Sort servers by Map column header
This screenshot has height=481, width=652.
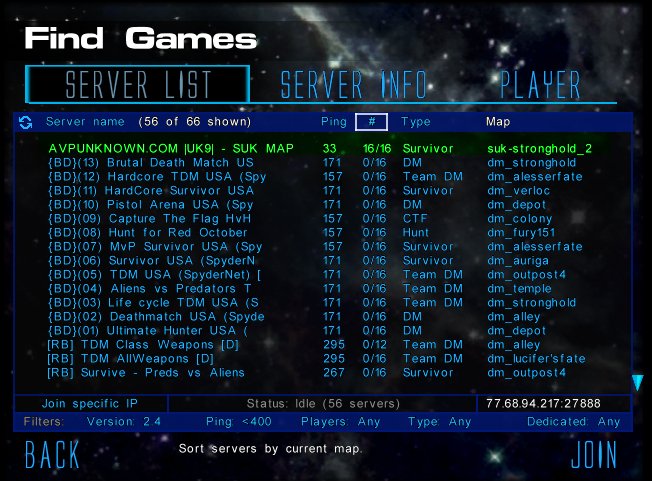click(x=498, y=122)
